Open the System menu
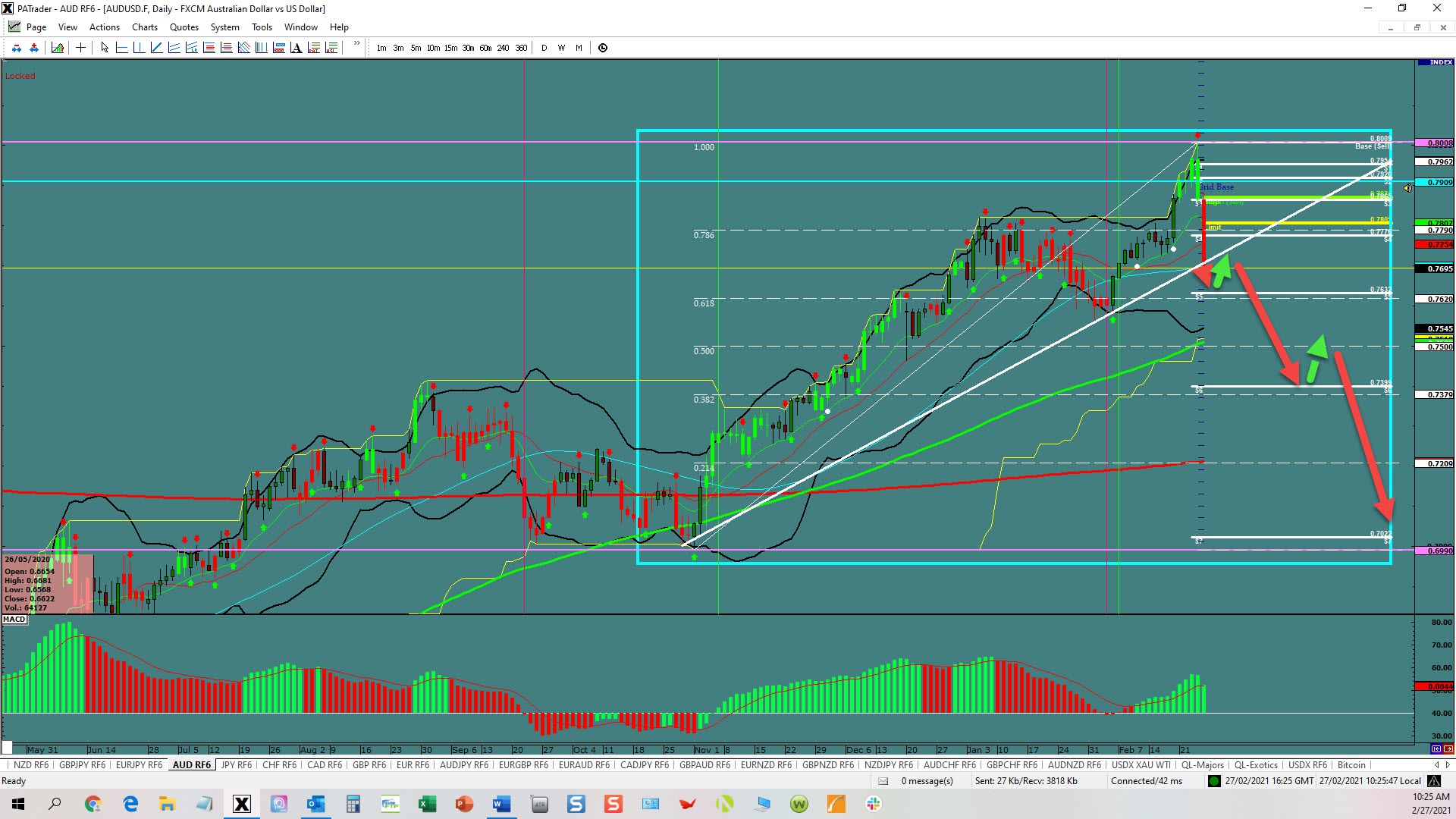The height and width of the screenshot is (819, 1456). click(x=224, y=27)
